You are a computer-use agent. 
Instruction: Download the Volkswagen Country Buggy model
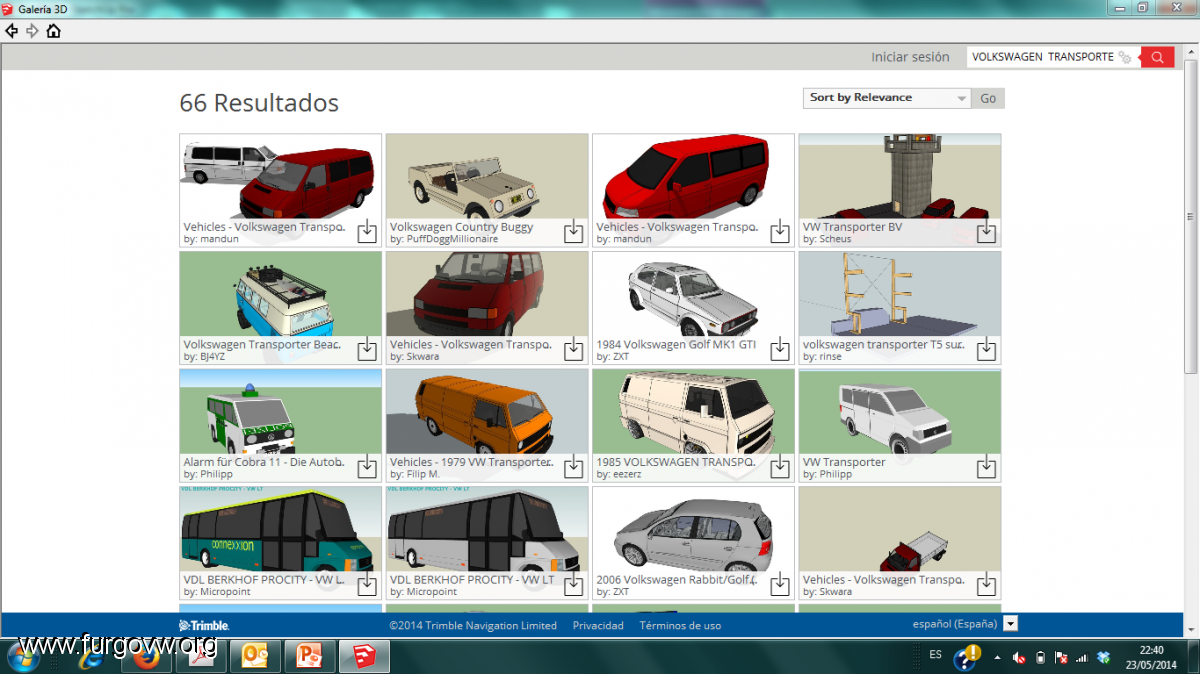pyautogui.click(x=573, y=232)
